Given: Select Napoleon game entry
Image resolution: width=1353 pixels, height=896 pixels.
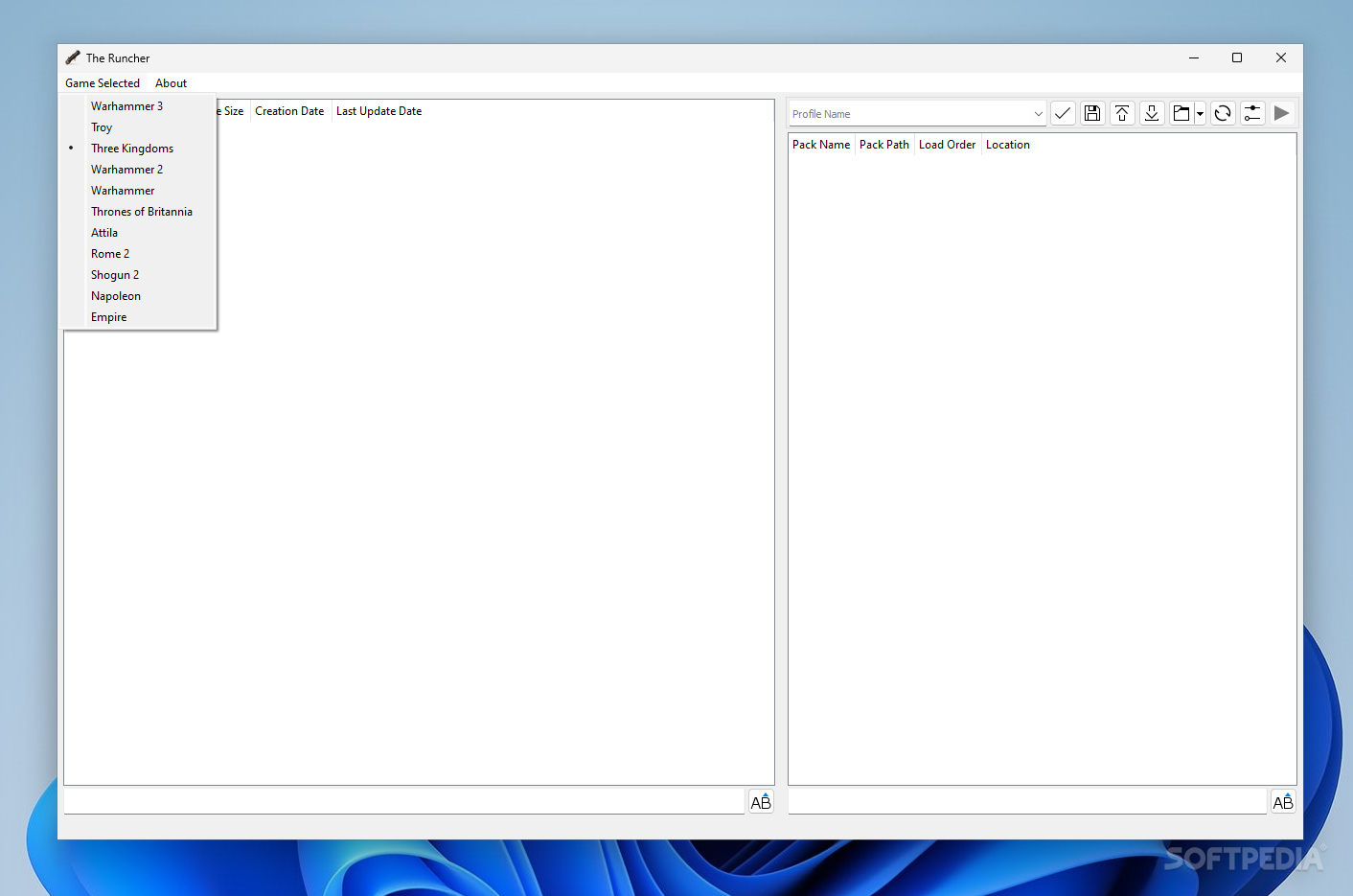Looking at the screenshot, I should point(140,296).
